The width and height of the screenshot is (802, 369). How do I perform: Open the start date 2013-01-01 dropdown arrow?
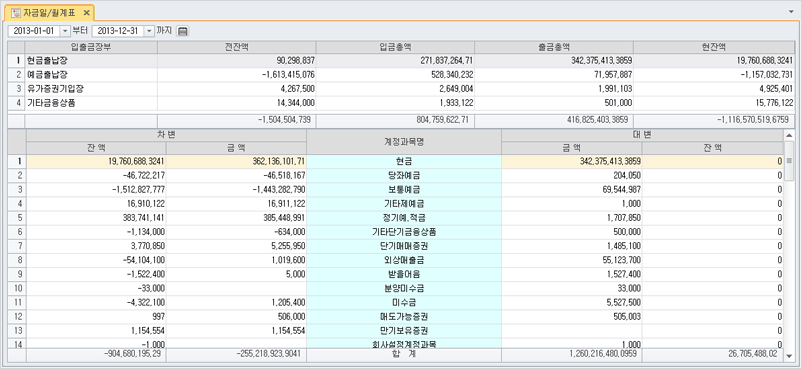click(65, 31)
